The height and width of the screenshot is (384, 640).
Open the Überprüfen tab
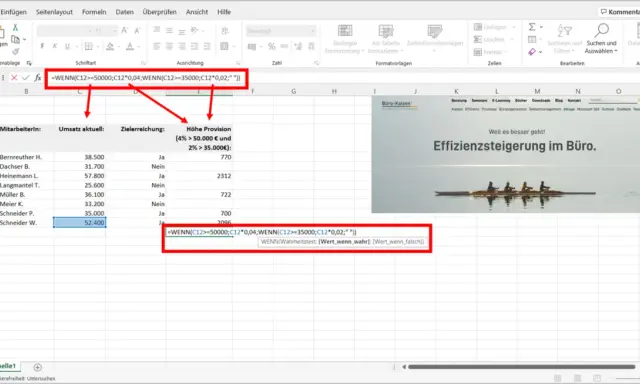160,12
